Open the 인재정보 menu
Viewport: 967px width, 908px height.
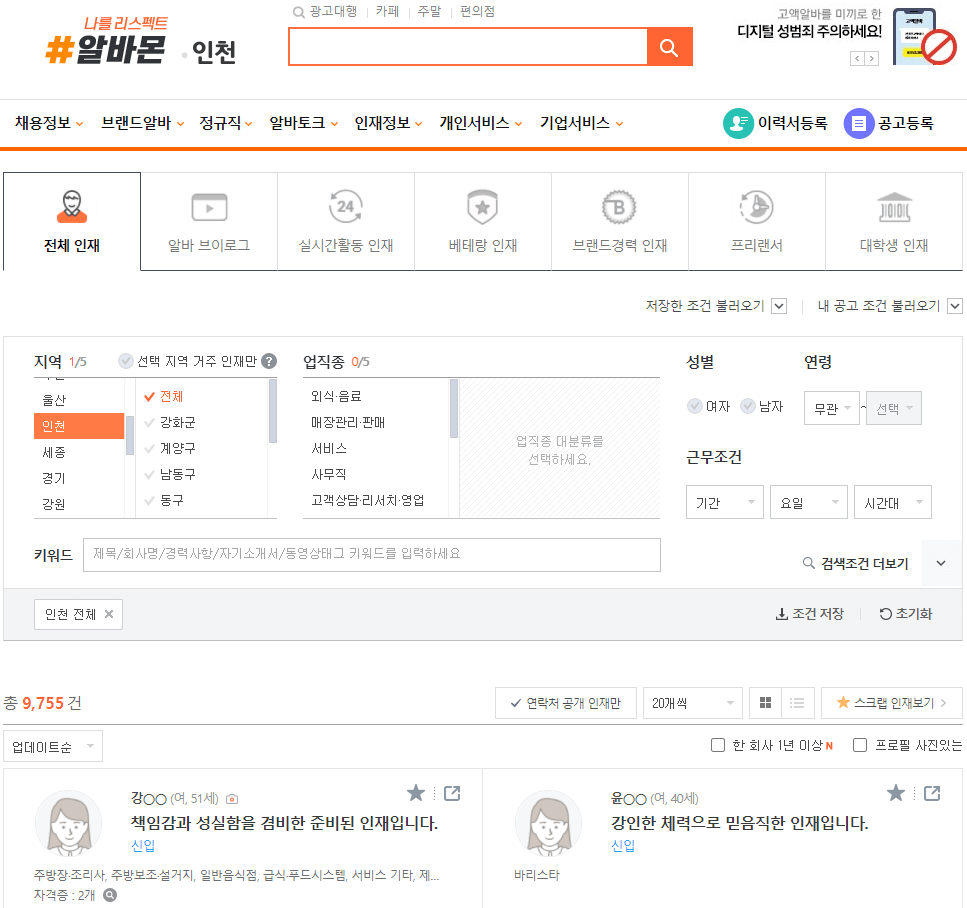pyautogui.click(x=383, y=124)
